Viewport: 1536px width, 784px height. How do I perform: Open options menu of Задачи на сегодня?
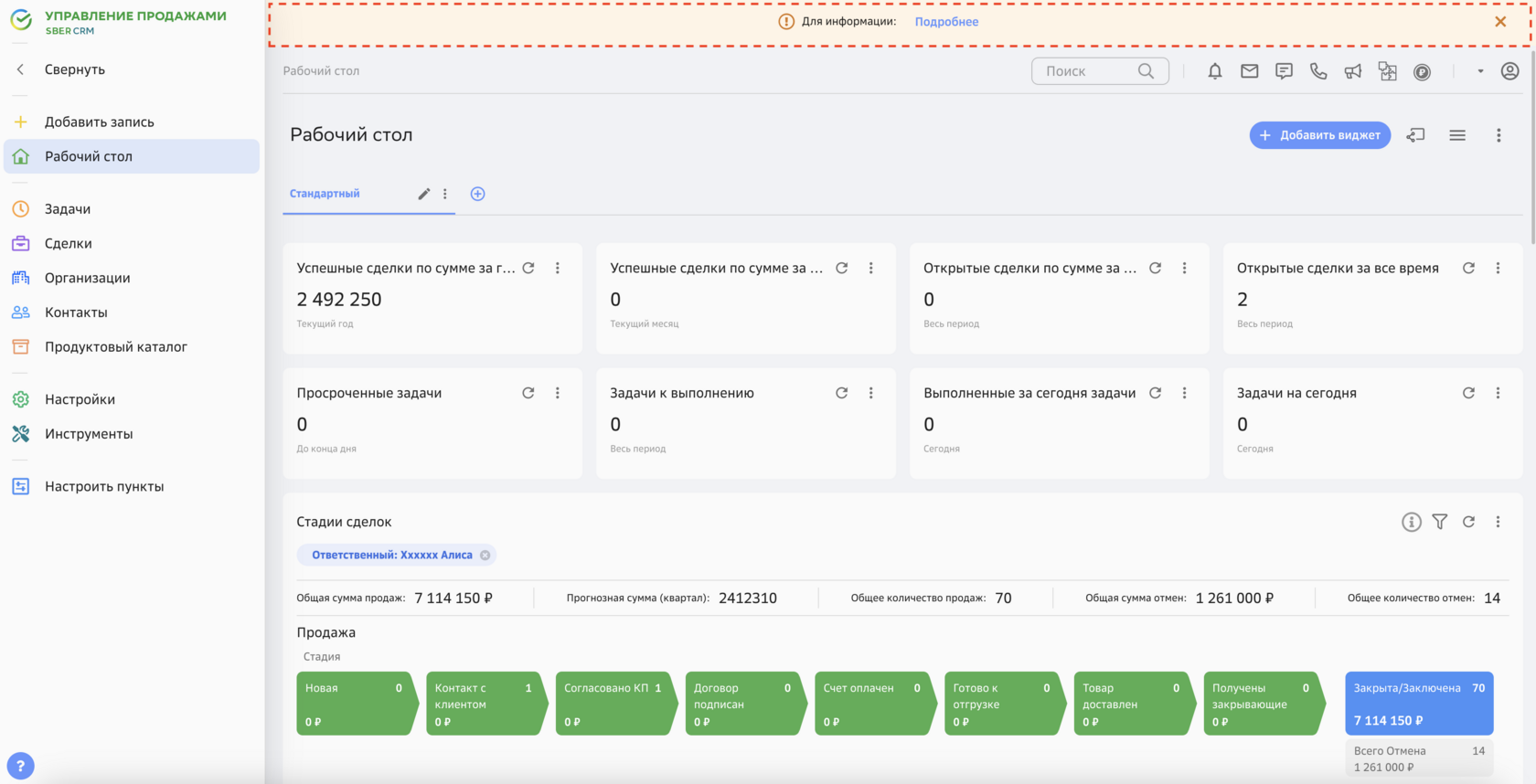pos(1498,393)
